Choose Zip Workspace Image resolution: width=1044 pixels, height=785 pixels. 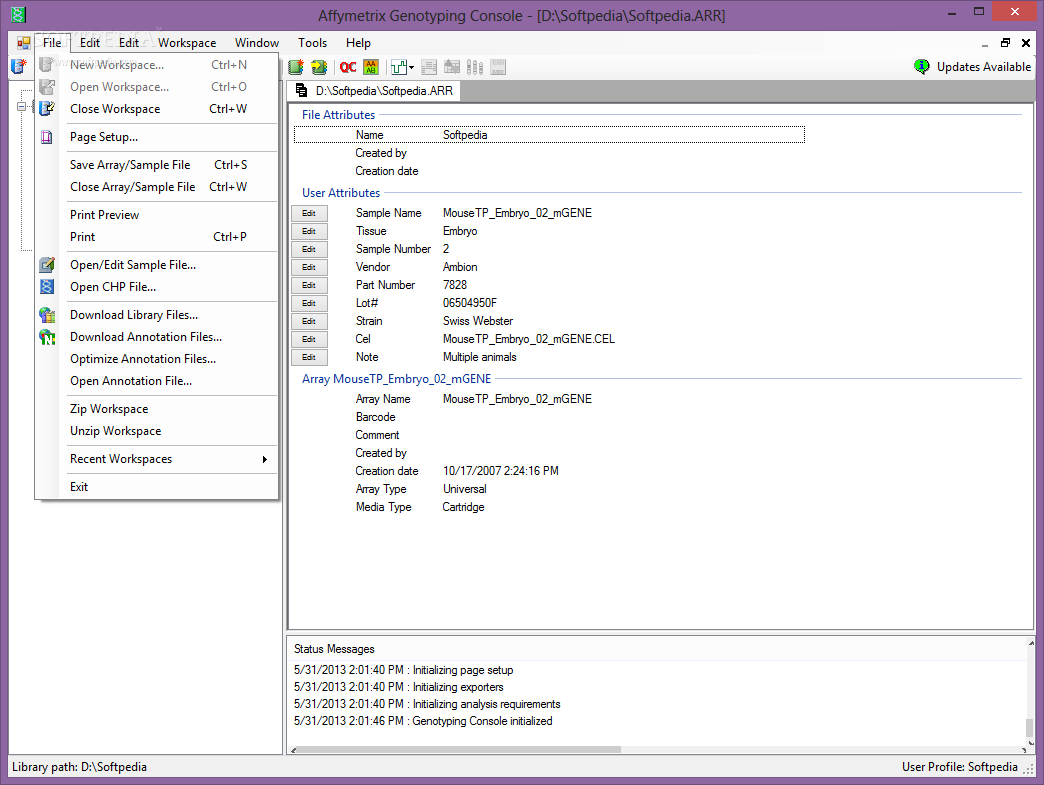point(157,409)
